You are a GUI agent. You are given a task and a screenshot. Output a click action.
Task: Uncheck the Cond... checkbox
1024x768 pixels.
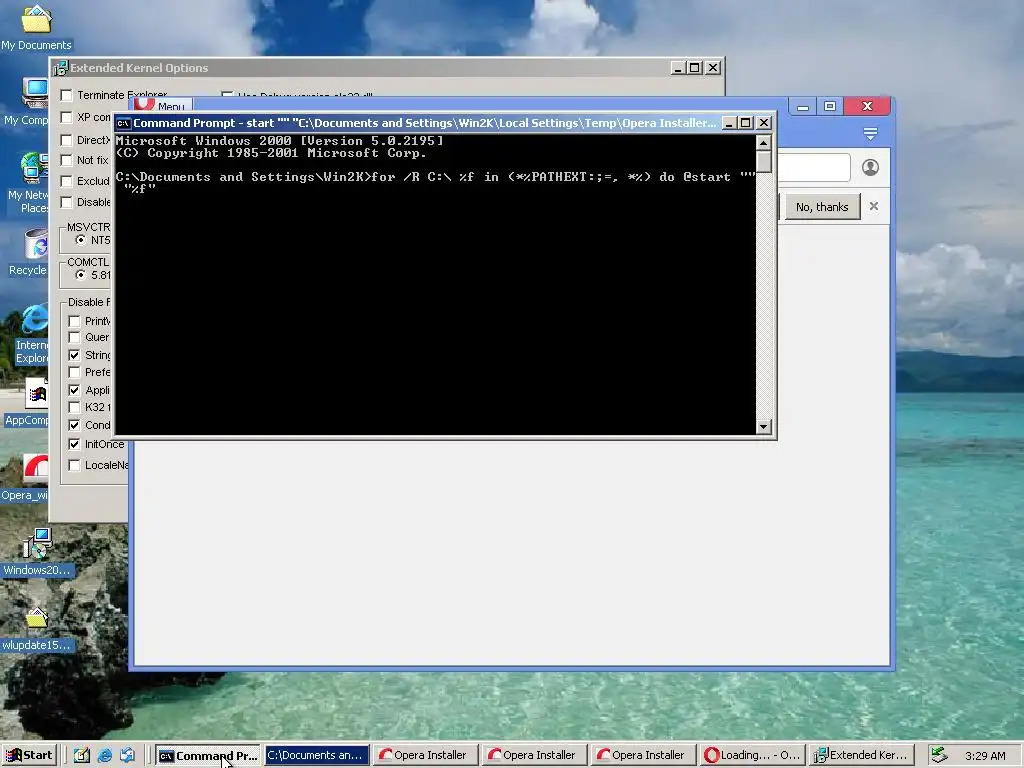tap(74, 425)
